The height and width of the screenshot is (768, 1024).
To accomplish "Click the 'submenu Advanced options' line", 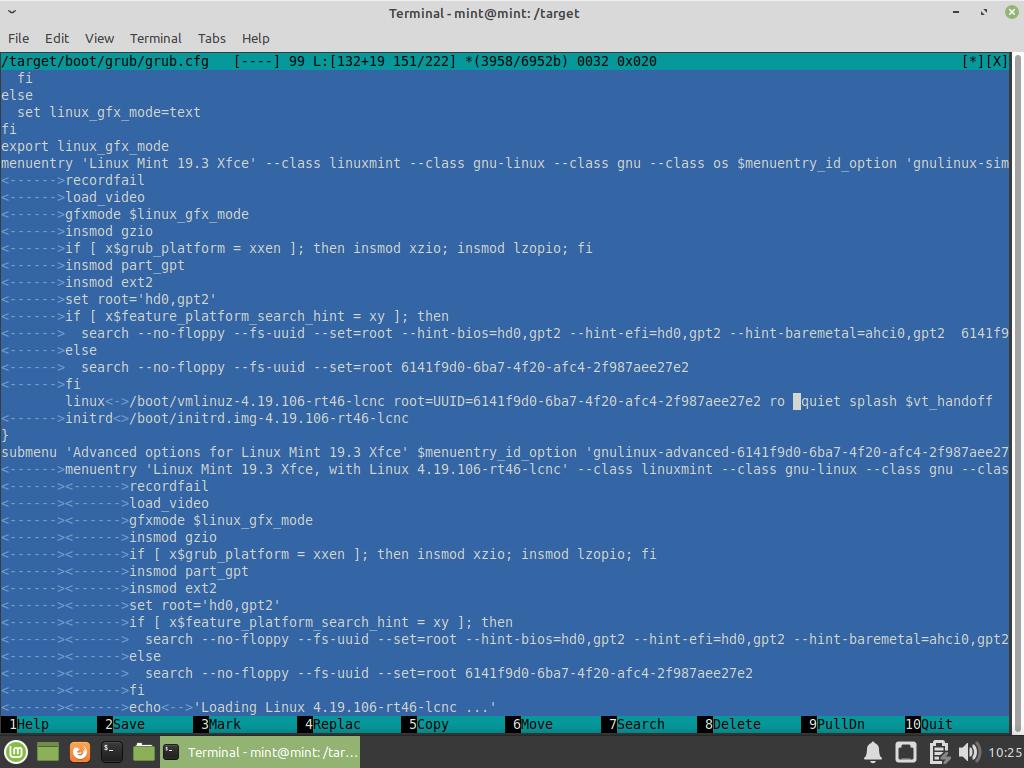I will coord(505,452).
